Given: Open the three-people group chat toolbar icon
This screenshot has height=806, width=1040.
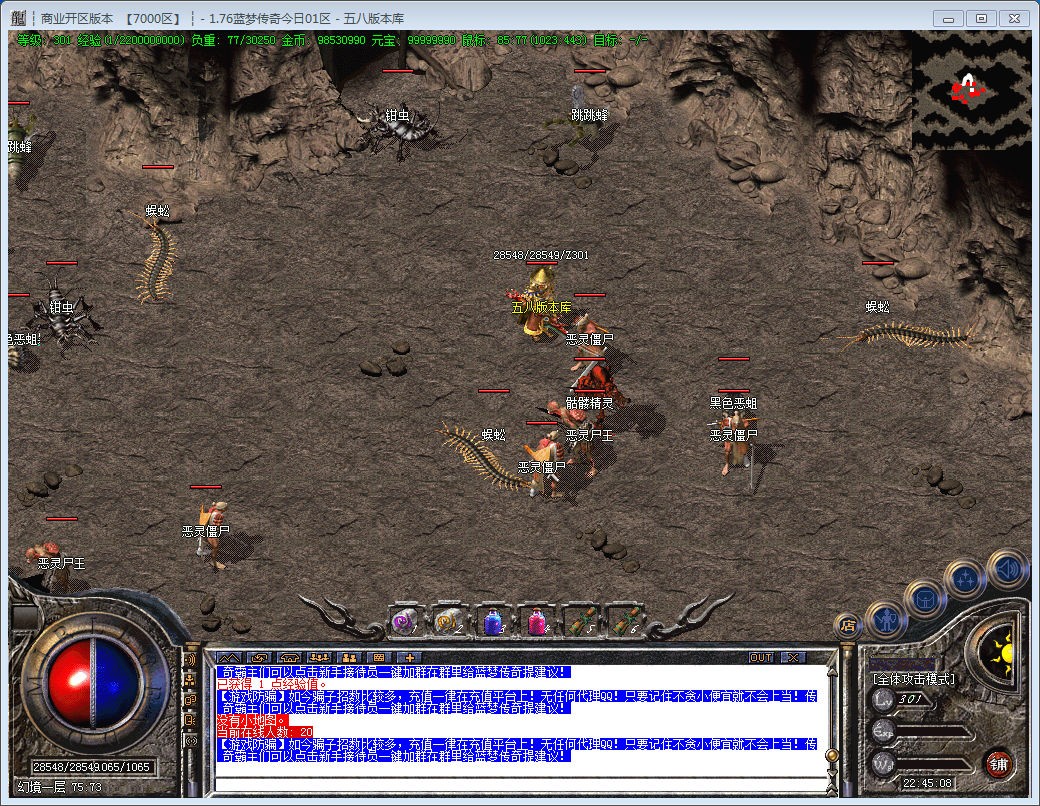Looking at the screenshot, I should (x=320, y=657).
